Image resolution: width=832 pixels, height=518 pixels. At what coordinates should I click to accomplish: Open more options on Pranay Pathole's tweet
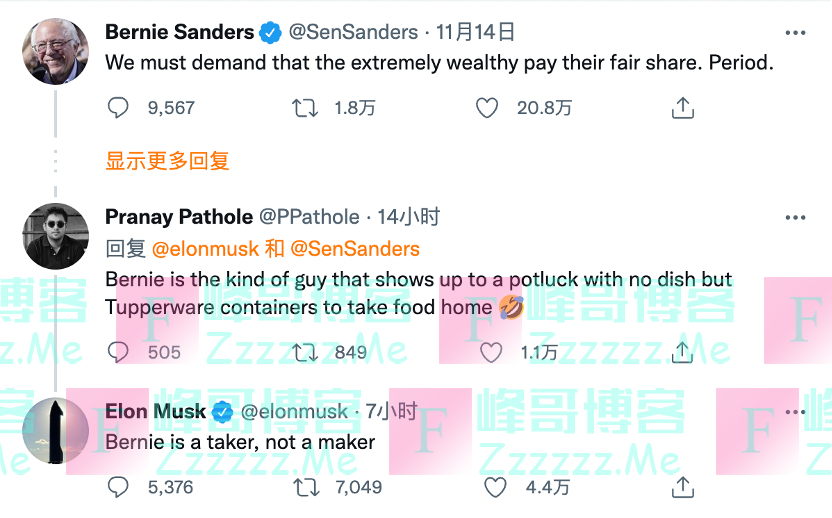click(795, 218)
